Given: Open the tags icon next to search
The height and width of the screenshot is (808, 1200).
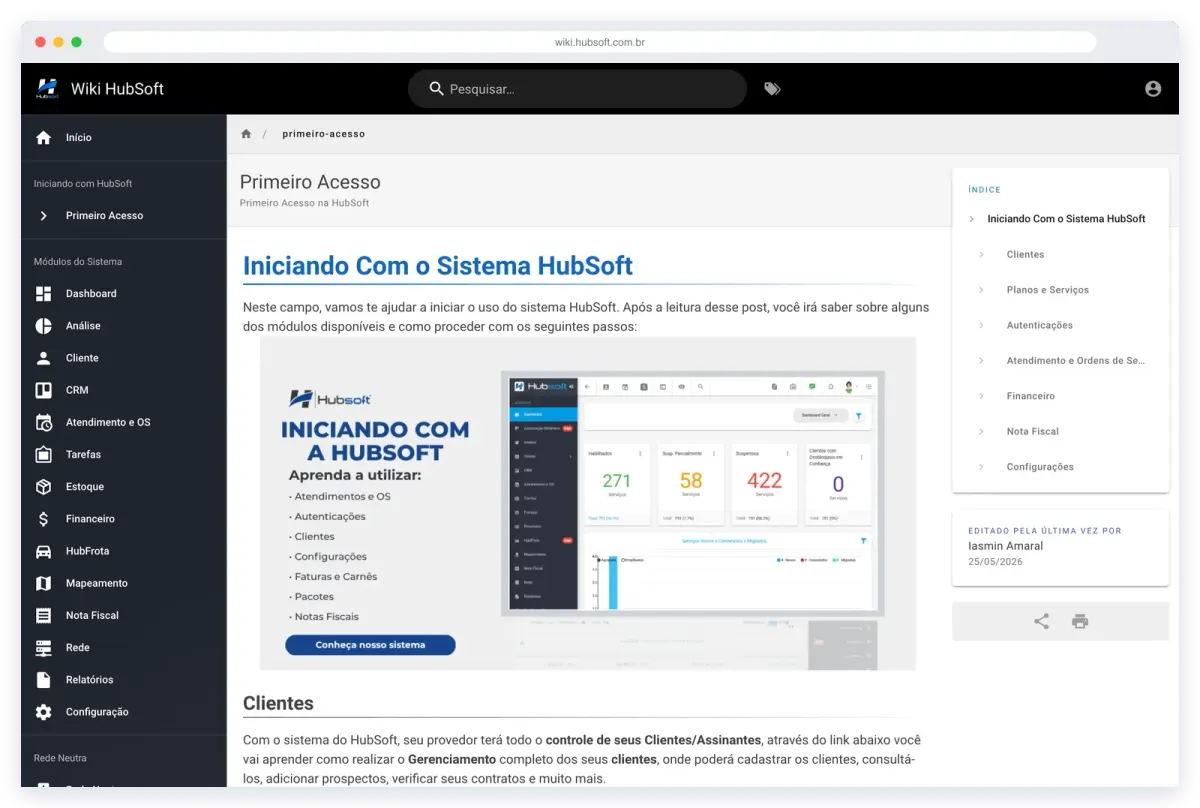Looking at the screenshot, I should click(772, 88).
